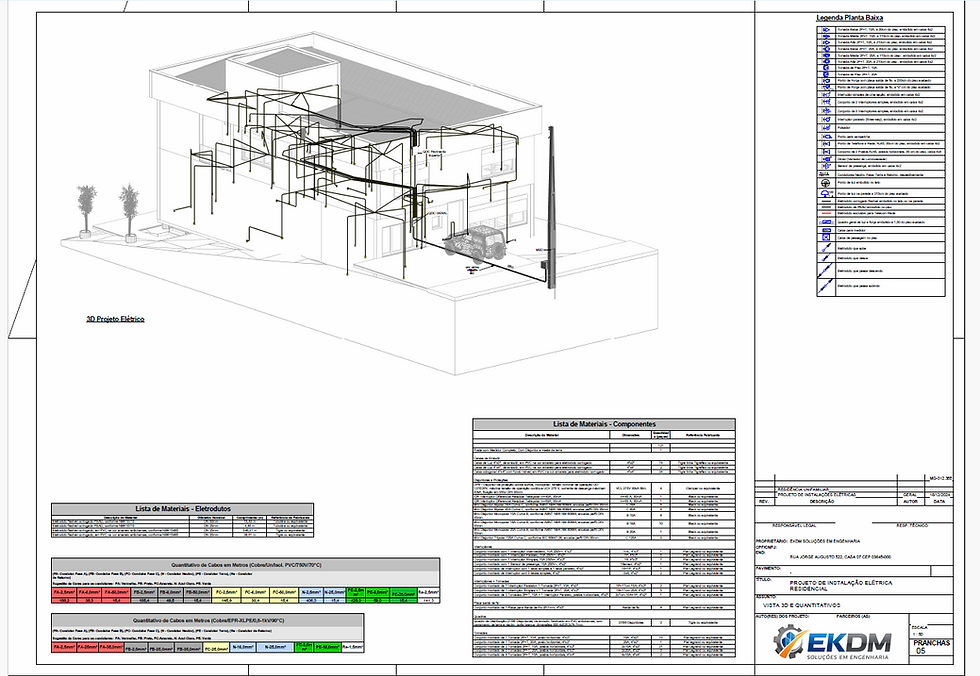Image resolution: width=980 pixels, height=676 pixels.
Task: Click the "3D Projeto Elétrico" view label
Action: (116, 319)
